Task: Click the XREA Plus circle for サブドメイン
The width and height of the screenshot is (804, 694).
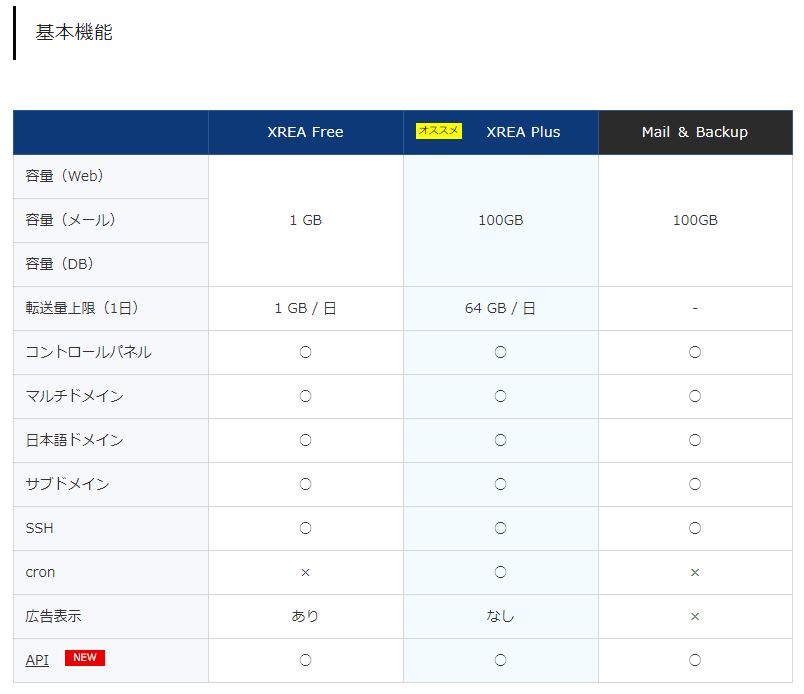Action: tap(500, 485)
